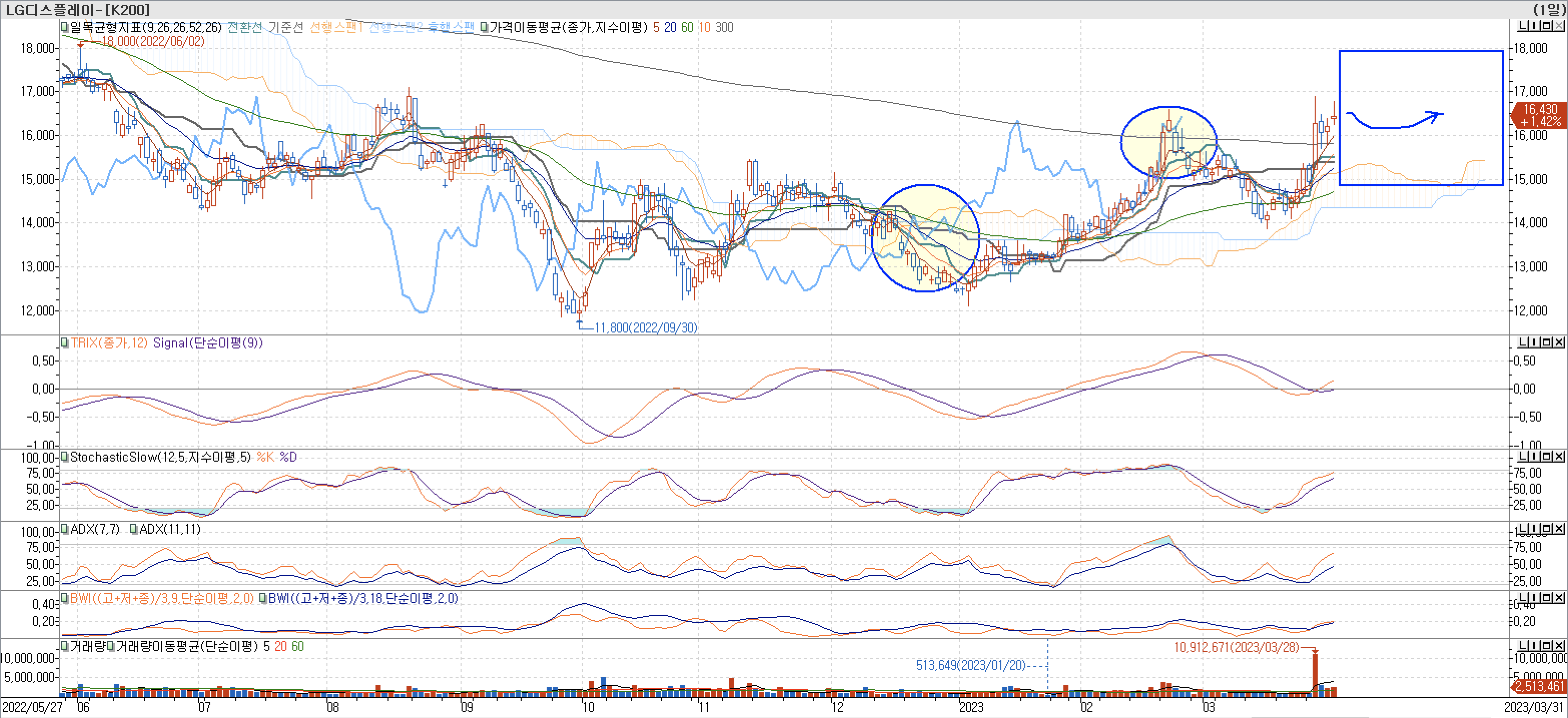Click the 선행스팬1 legend label

click(x=336, y=28)
